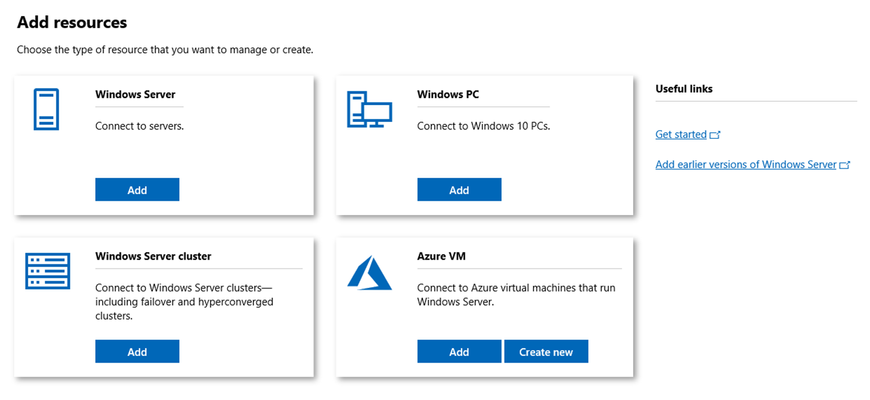Click 'Choose the type of resource' instruction text
Screen dimensions: 870x400
click(165, 50)
